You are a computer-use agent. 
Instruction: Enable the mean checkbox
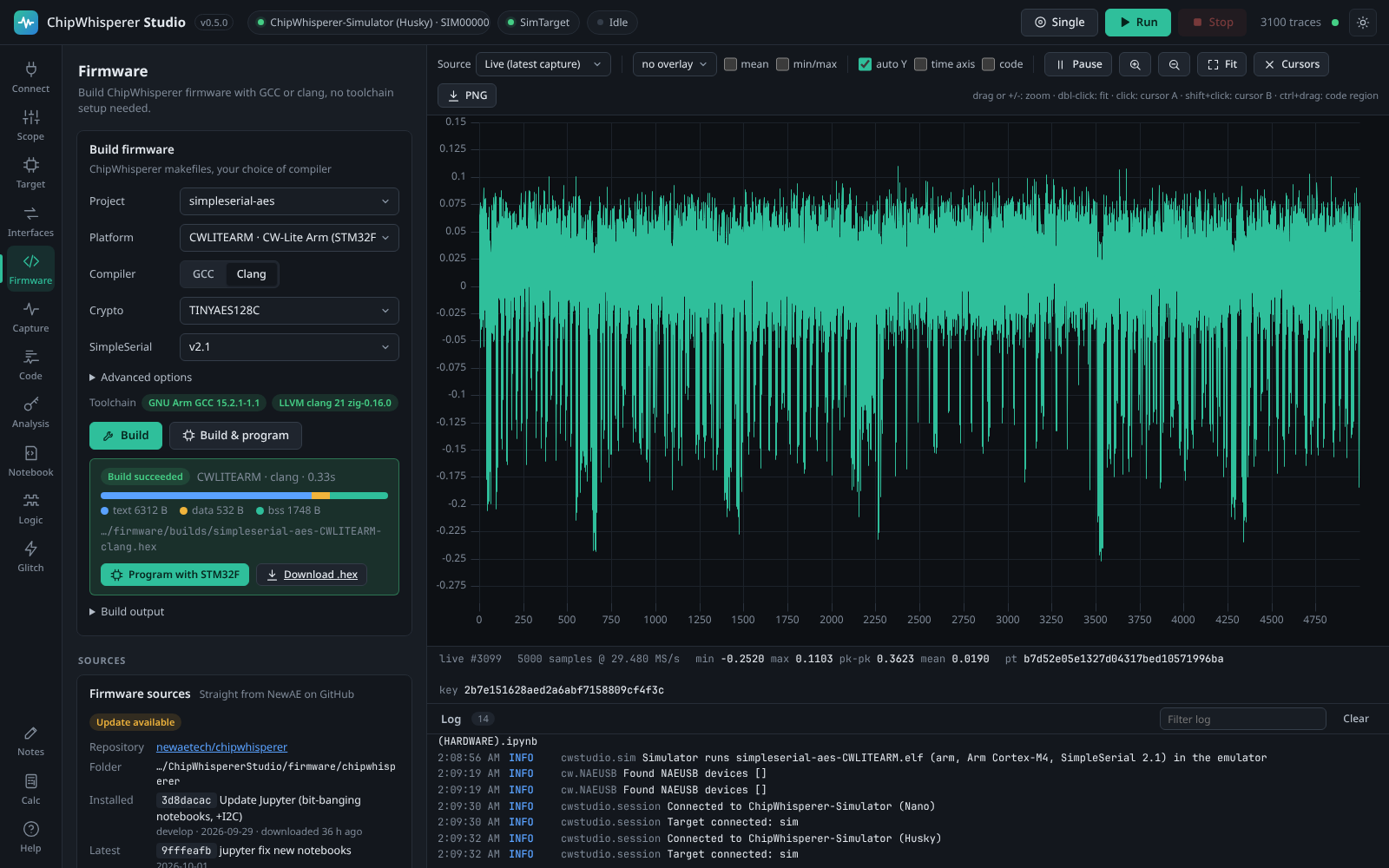pos(731,64)
